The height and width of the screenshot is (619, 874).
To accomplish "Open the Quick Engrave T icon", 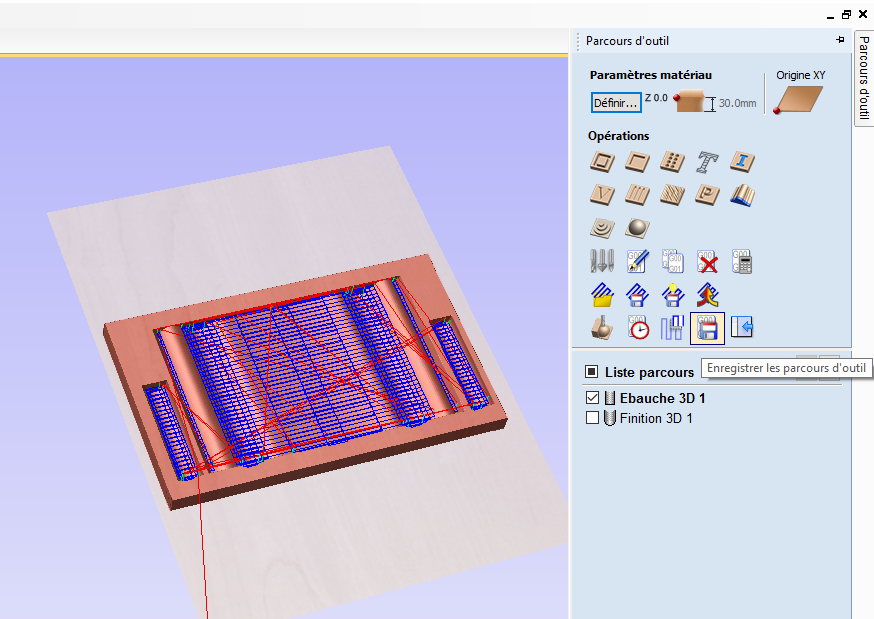I will pos(707,162).
